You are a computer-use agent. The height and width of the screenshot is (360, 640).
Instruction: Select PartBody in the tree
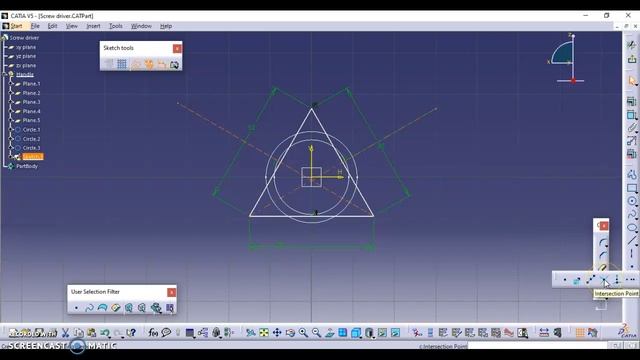[27, 166]
